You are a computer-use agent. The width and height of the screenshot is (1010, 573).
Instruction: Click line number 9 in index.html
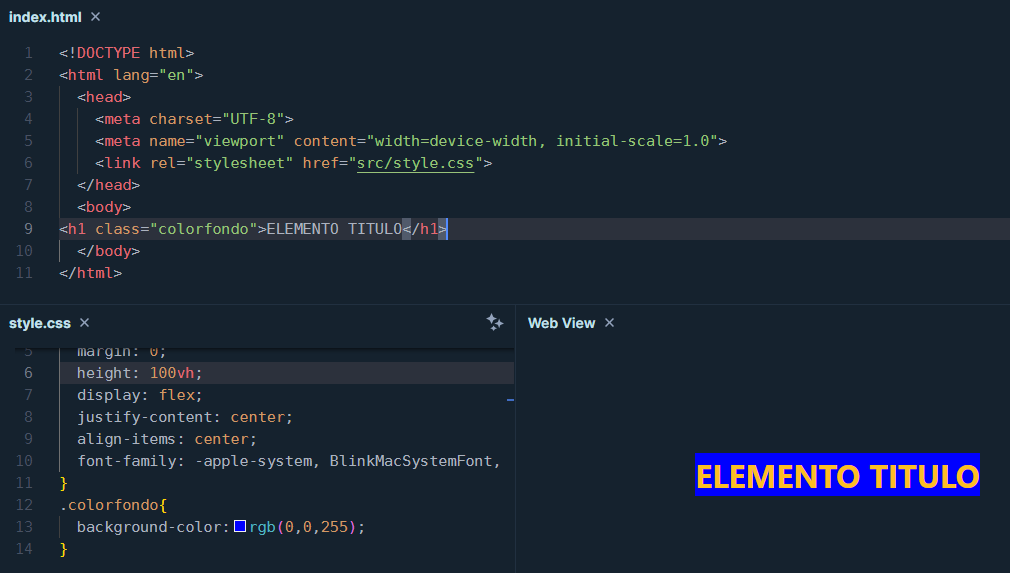(x=28, y=229)
